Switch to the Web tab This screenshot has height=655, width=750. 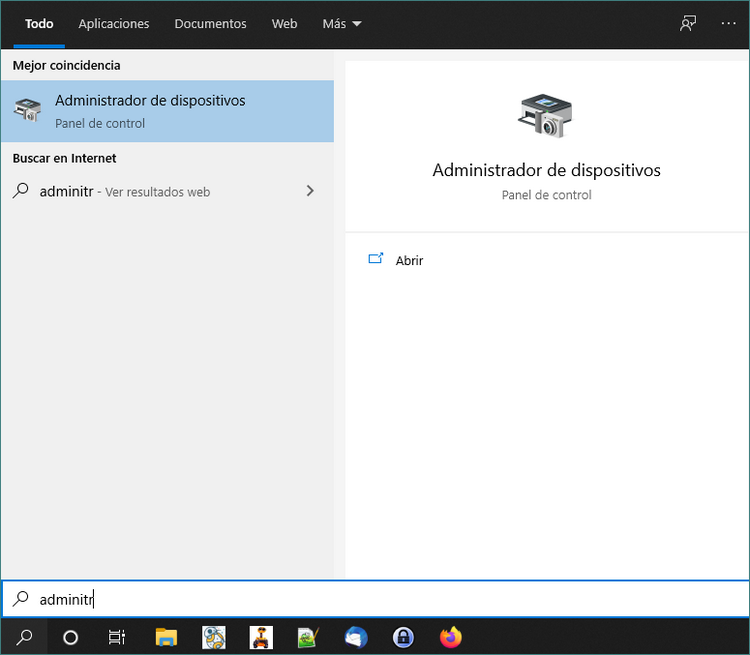(284, 23)
